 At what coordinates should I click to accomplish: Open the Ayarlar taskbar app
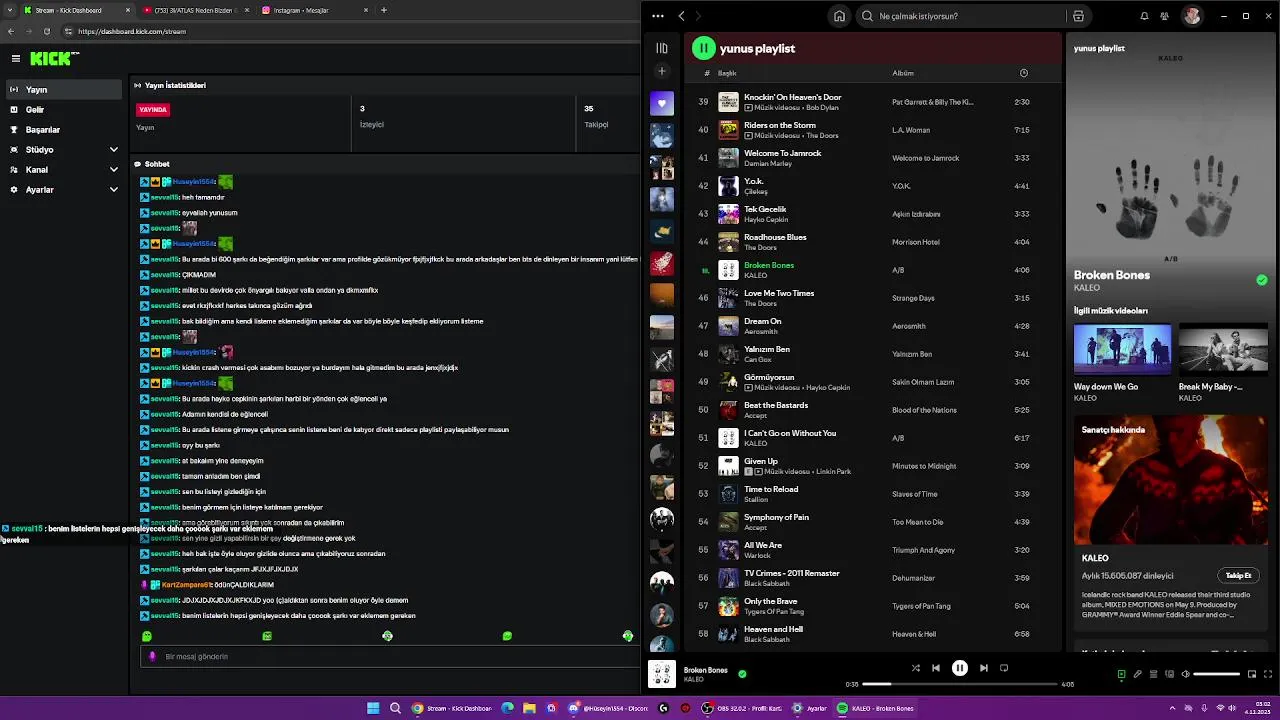810,708
